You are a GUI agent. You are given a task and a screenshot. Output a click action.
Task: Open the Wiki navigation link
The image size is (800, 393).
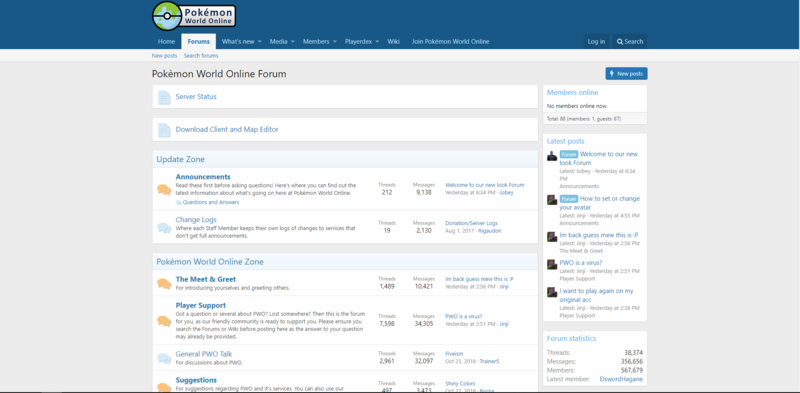(393, 42)
